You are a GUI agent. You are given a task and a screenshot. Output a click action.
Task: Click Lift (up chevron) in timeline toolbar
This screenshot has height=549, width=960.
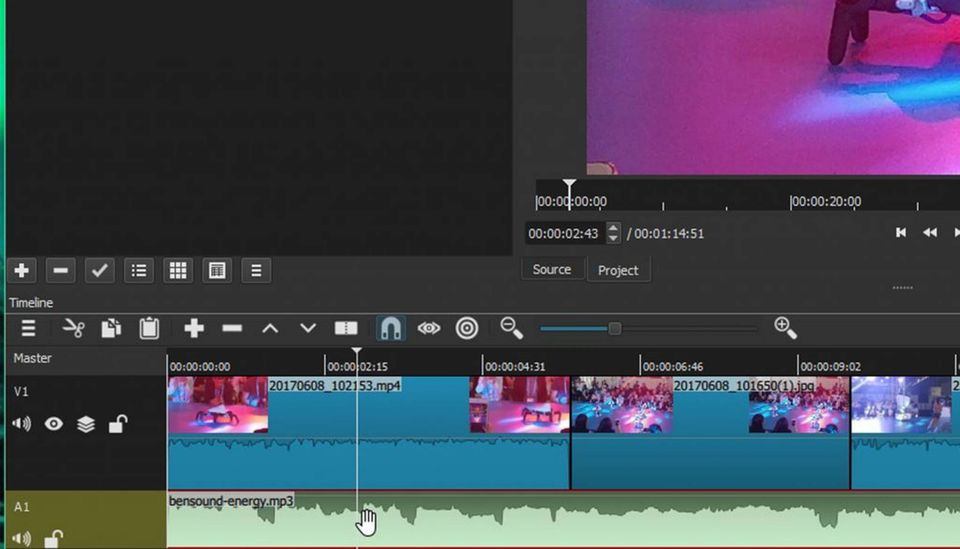coord(270,328)
